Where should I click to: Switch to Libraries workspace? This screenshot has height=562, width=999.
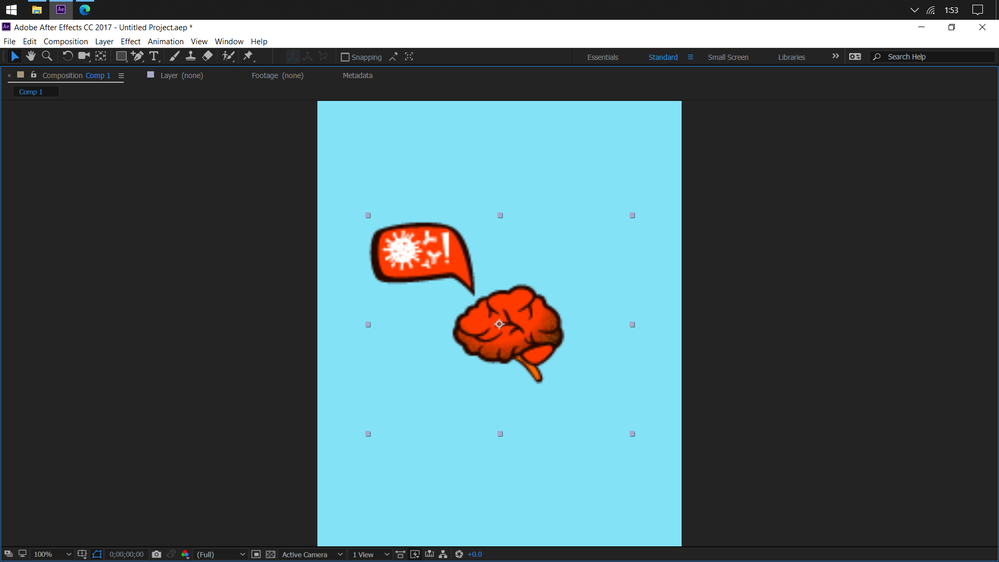791,57
